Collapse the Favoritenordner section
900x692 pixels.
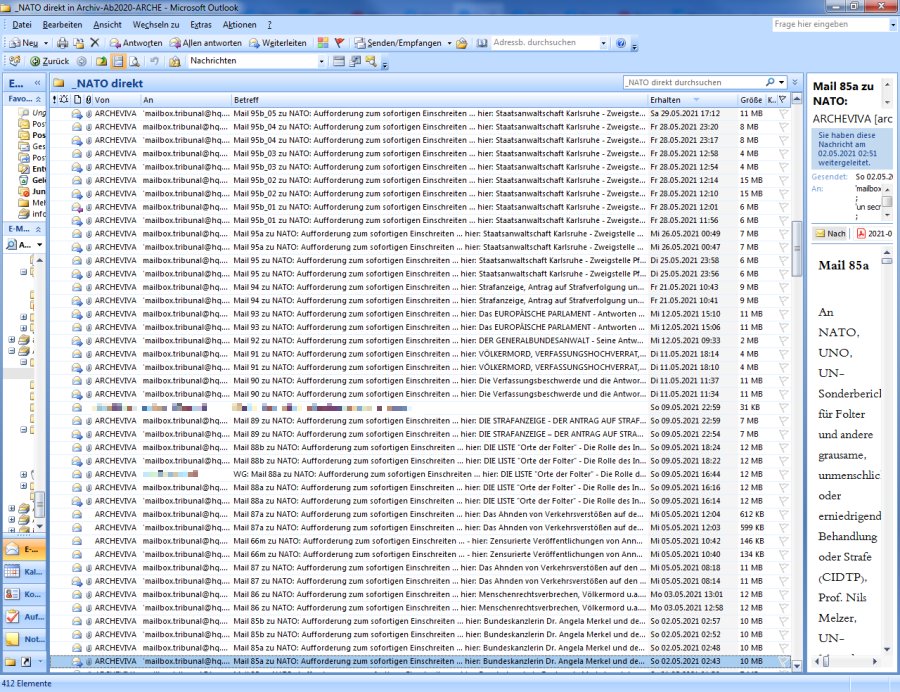click(x=38, y=99)
